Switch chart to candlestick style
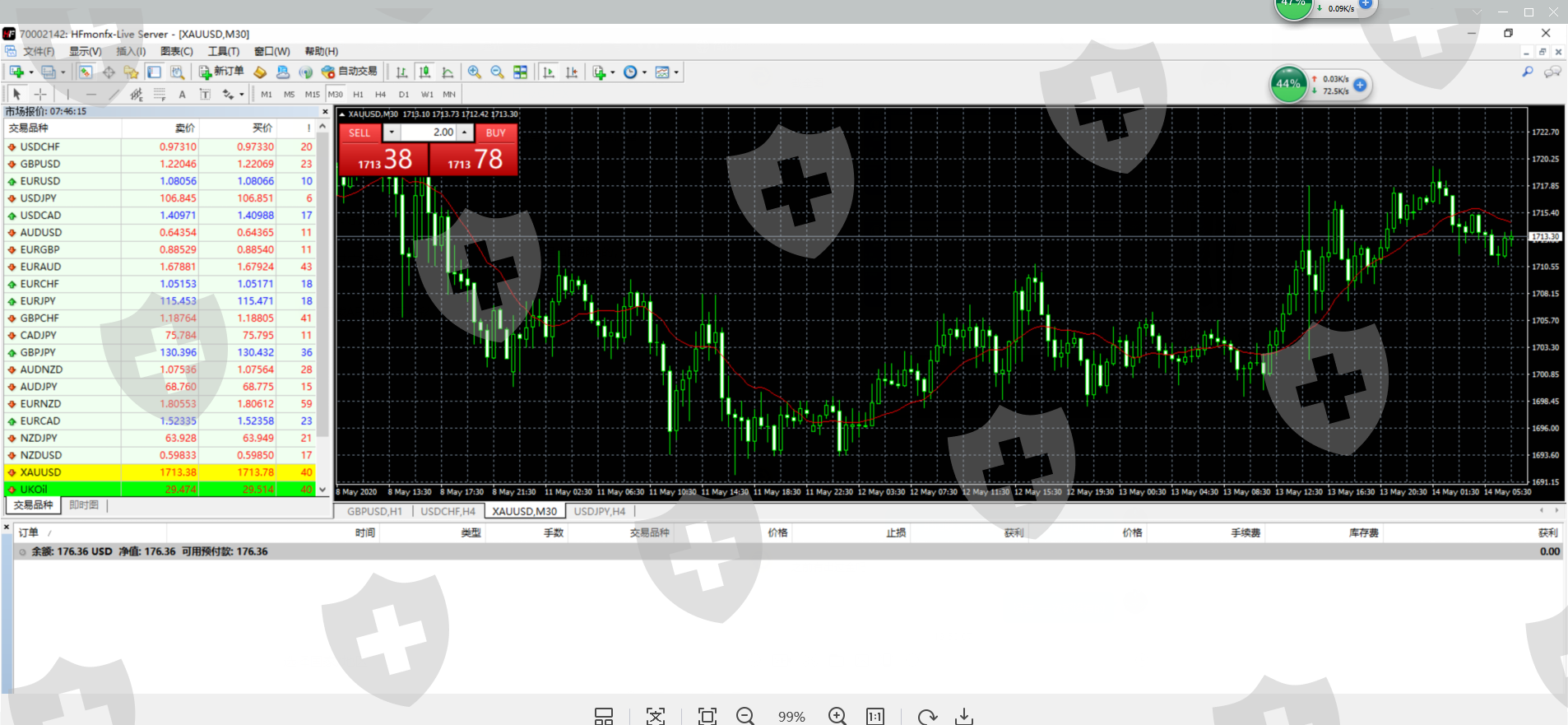This screenshot has height=725, width=1568. [424, 72]
